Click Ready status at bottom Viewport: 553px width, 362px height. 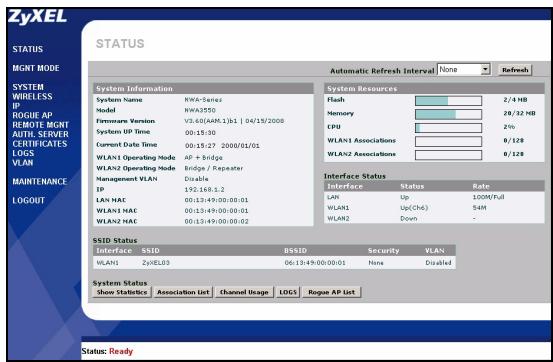[x=121, y=351]
